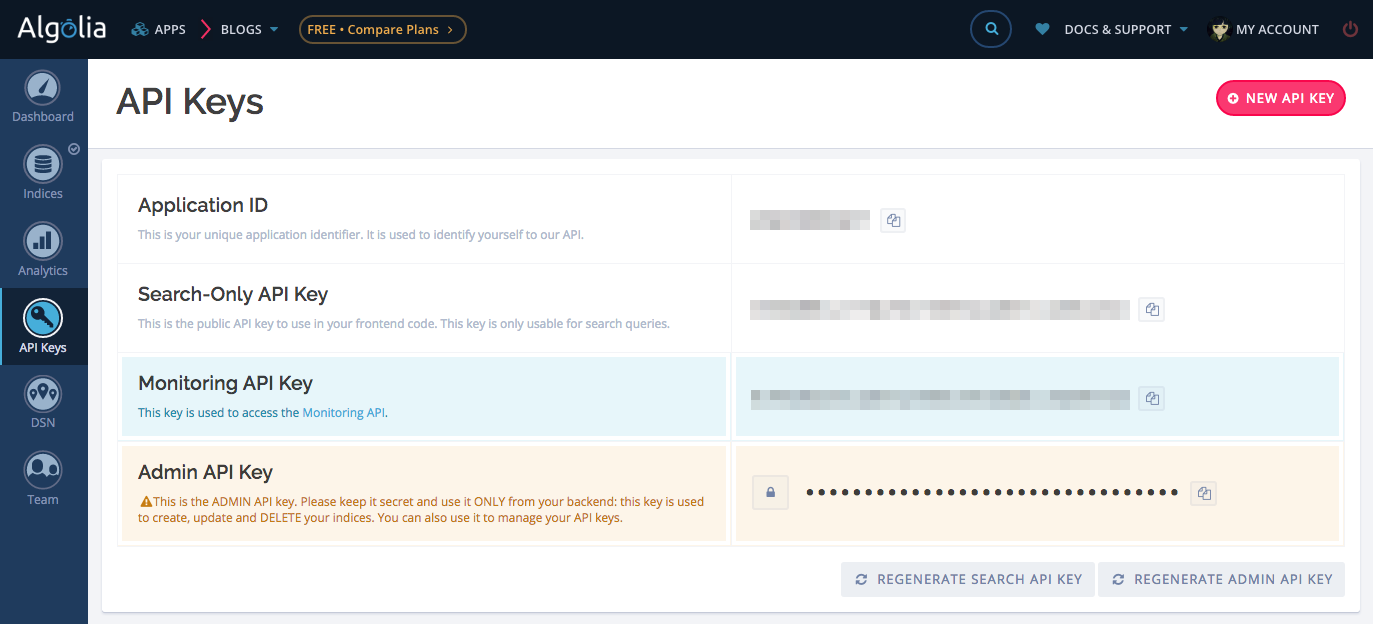Image resolution: width=1373 pixels, height=624 pixels.
Task: Click the blurred Application ID value
Action: point(810,220)
